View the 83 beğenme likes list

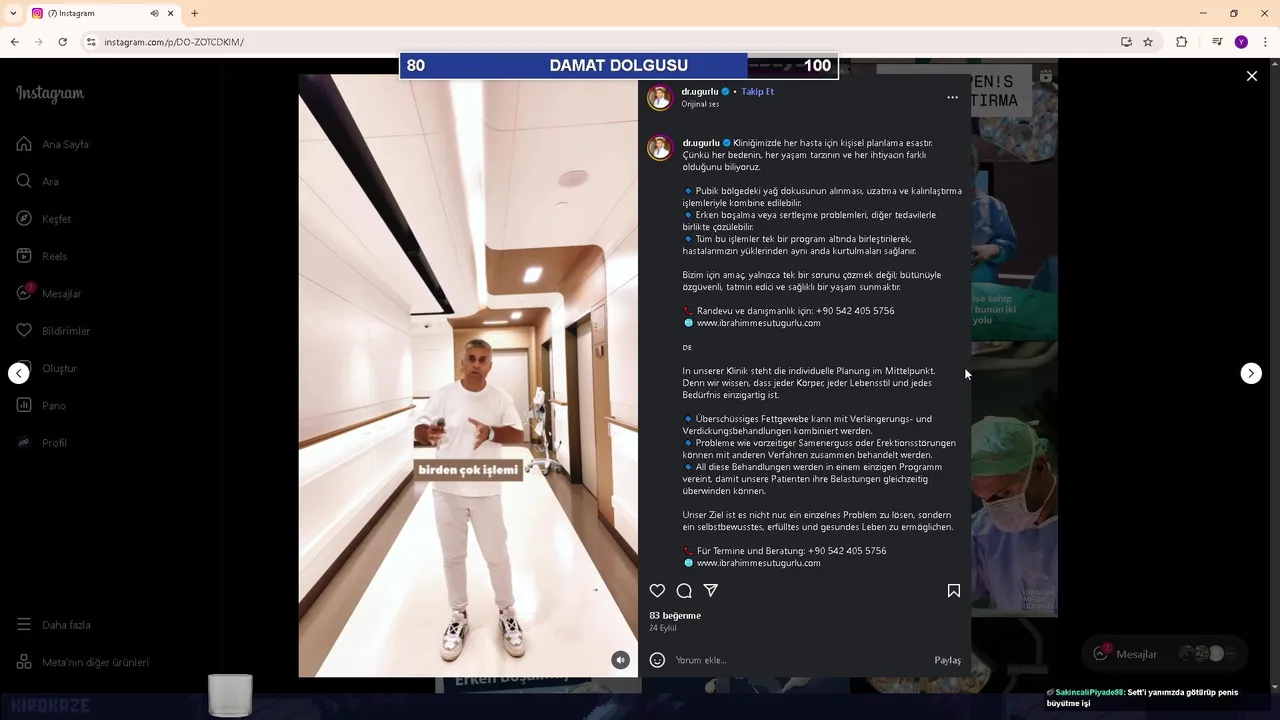[675, 616]
